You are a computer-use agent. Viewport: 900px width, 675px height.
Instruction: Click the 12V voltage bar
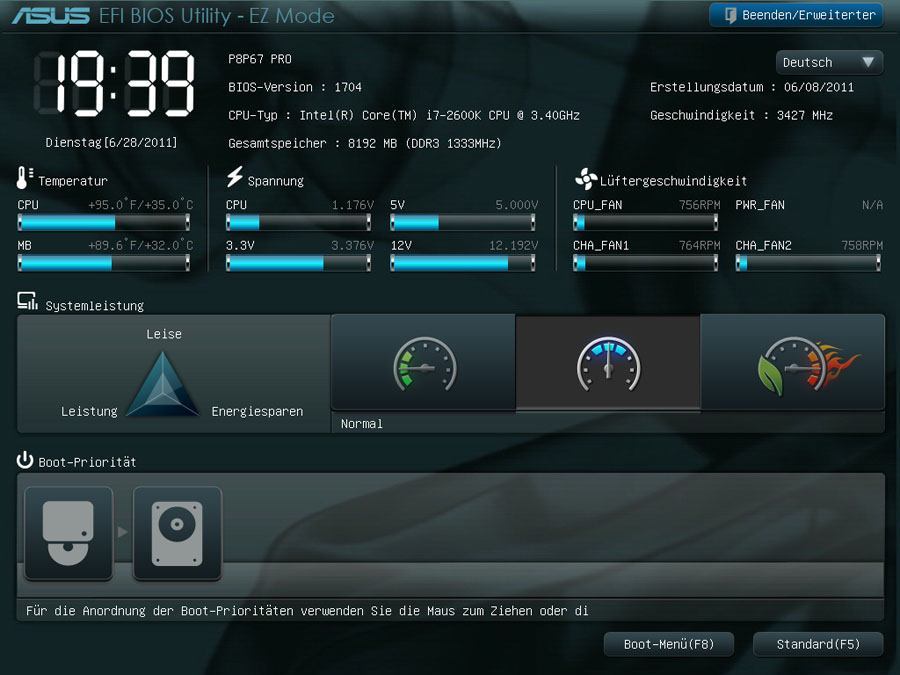(x=463, y=263)
